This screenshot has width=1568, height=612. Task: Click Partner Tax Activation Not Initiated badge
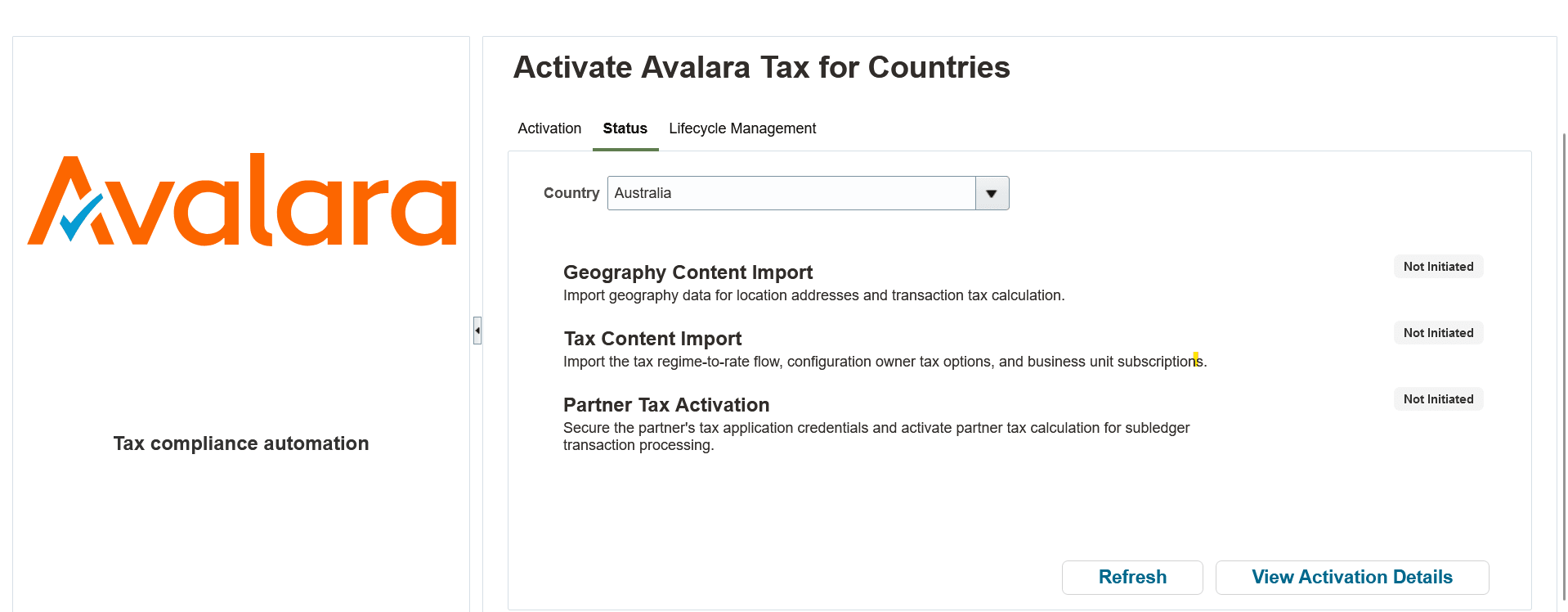pos(1437,398)
